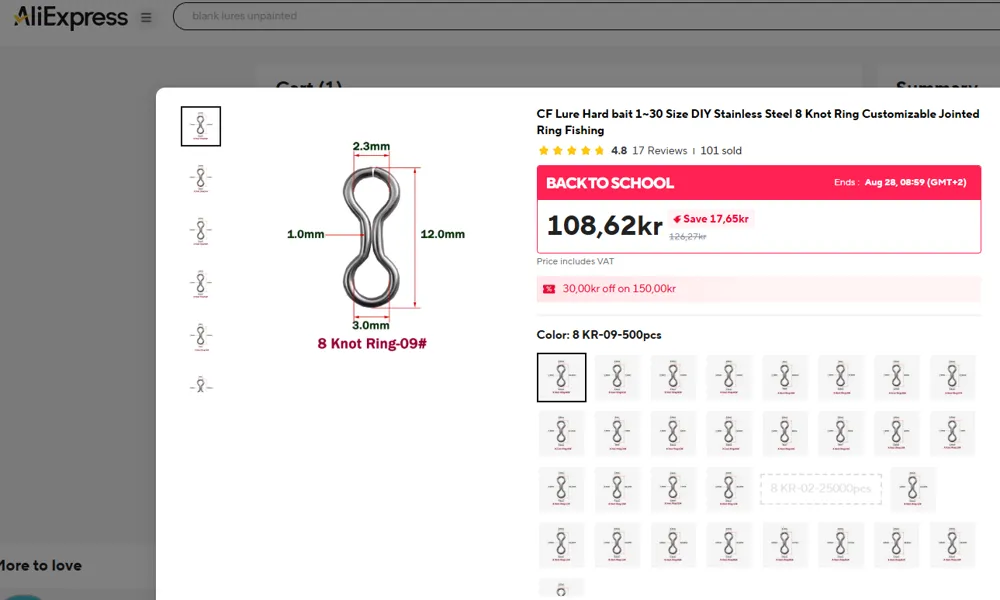
Task: Choose the first variant in fourth row
Action: (x=561, y=545)
